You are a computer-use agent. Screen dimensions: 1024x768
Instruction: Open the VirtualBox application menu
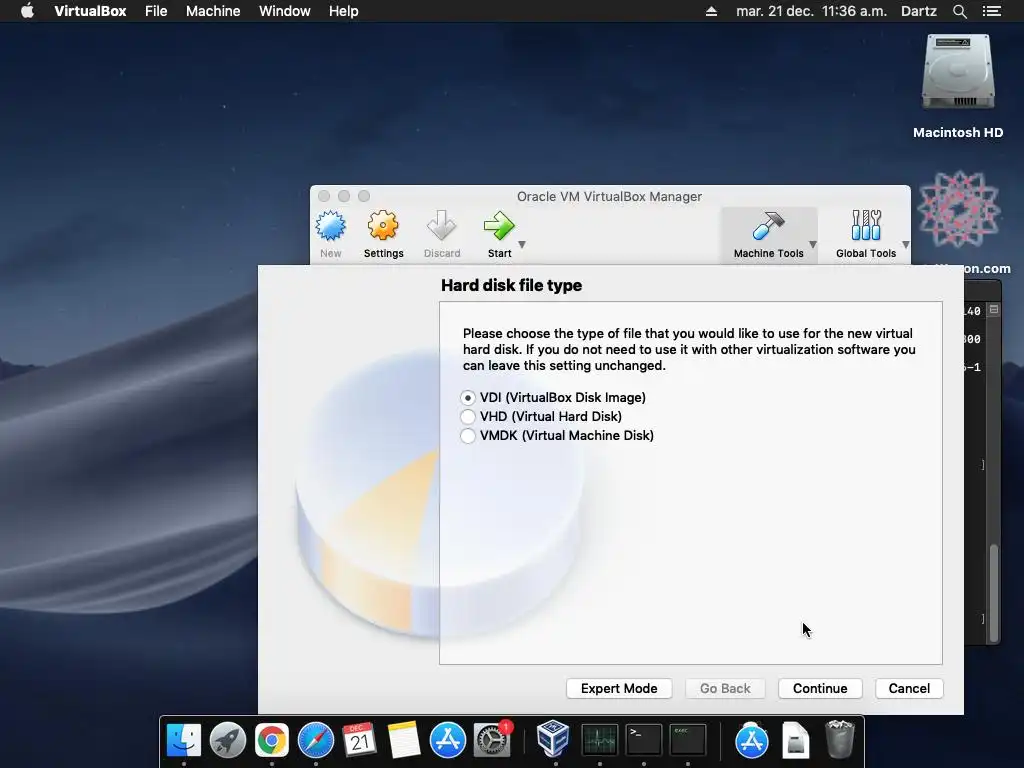tap(90, 11)
